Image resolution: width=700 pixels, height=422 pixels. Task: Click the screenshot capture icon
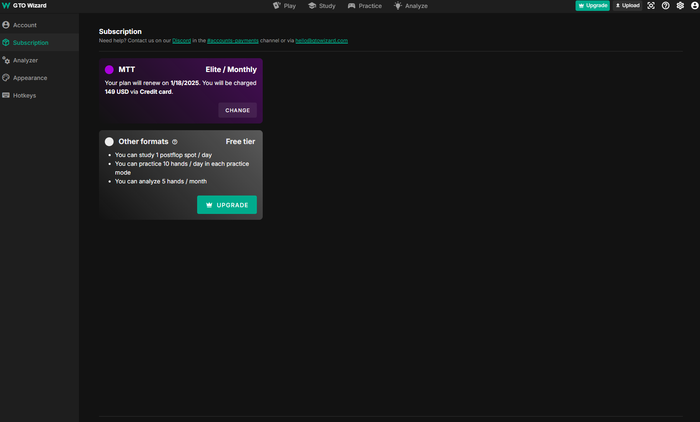pyautogui.click(x=651, y=5)
